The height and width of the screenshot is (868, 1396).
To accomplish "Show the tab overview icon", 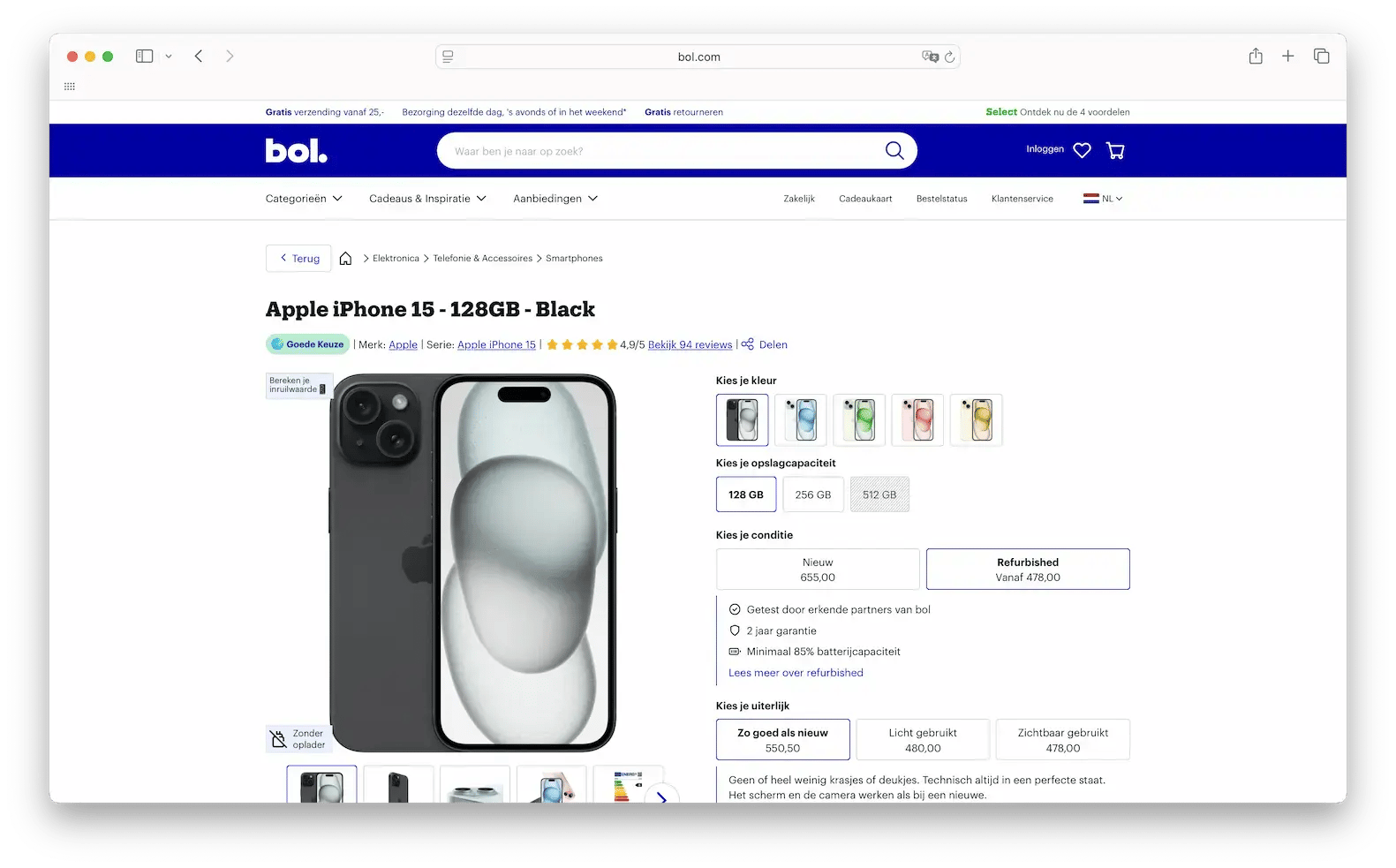I will point(1322,56).
